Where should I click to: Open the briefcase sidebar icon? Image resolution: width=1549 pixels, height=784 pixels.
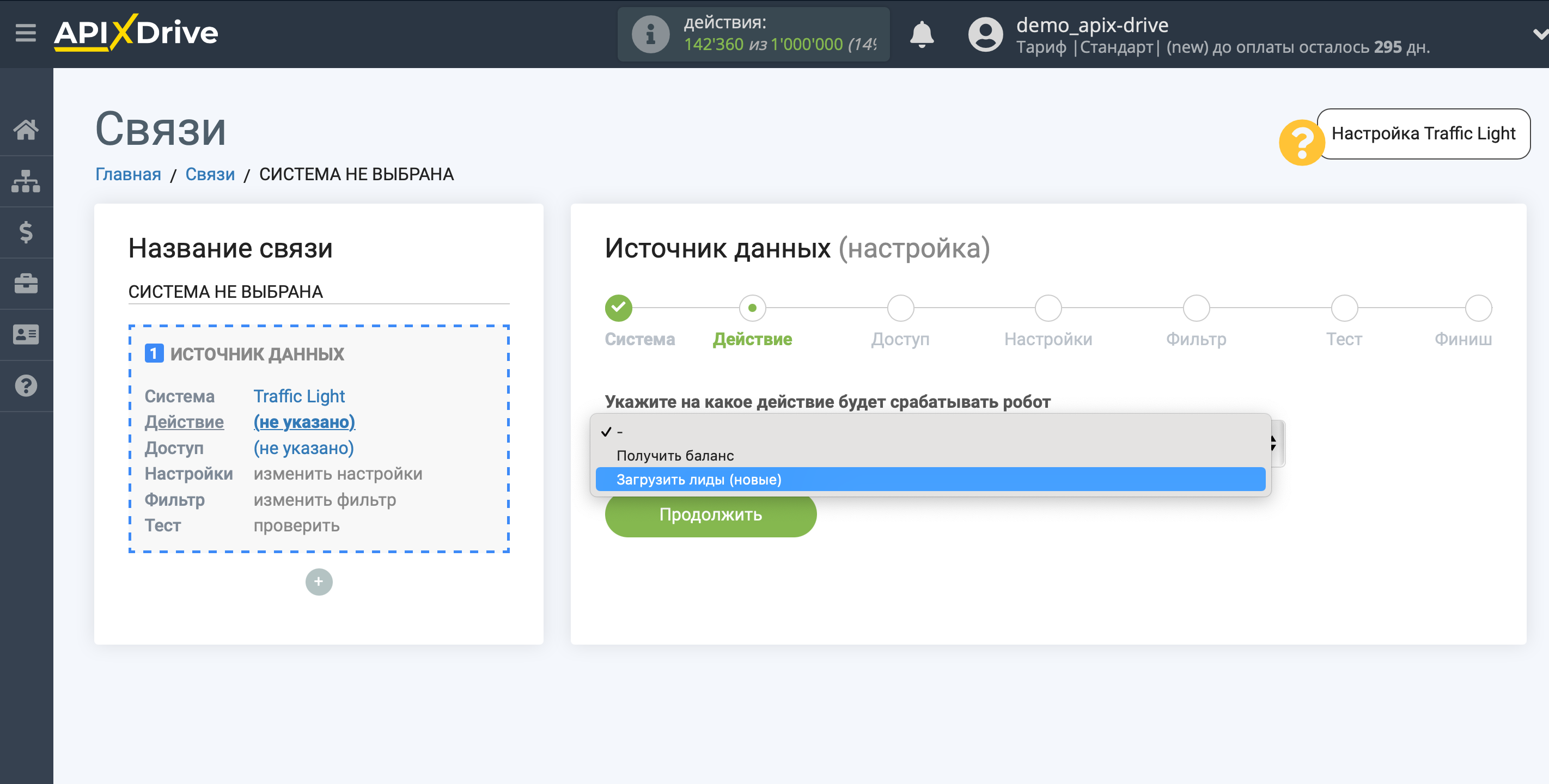26,283
